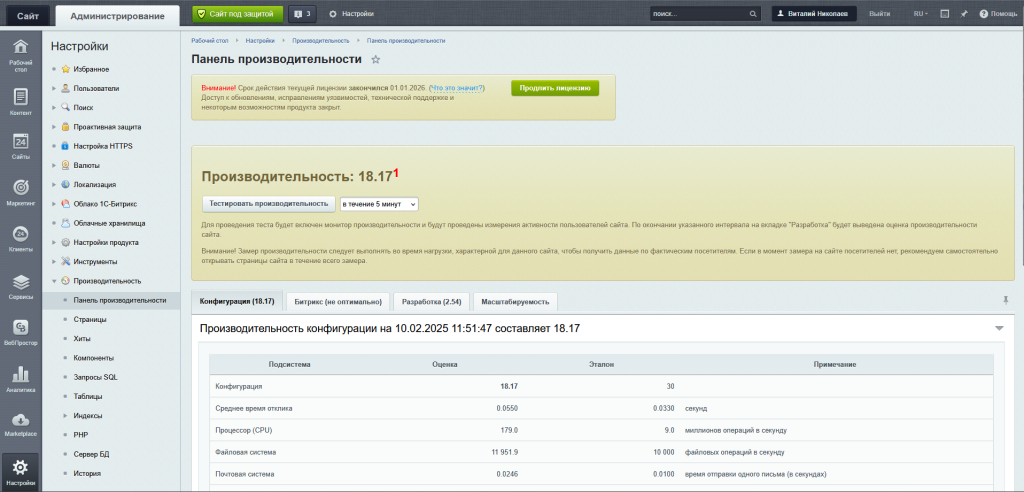Viewport: 1024px width, 492px height.
Task: Open Облачные хранилища tree item
Action: 109,223
